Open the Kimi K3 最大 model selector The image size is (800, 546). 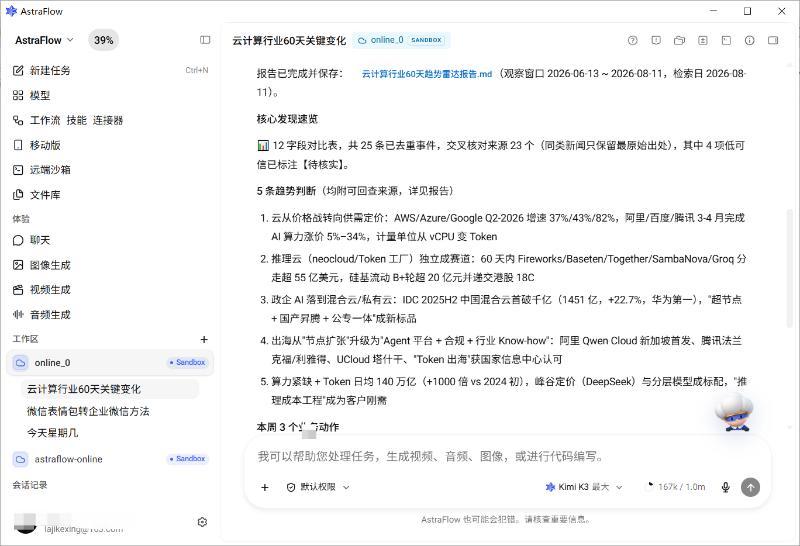(584, 487)
